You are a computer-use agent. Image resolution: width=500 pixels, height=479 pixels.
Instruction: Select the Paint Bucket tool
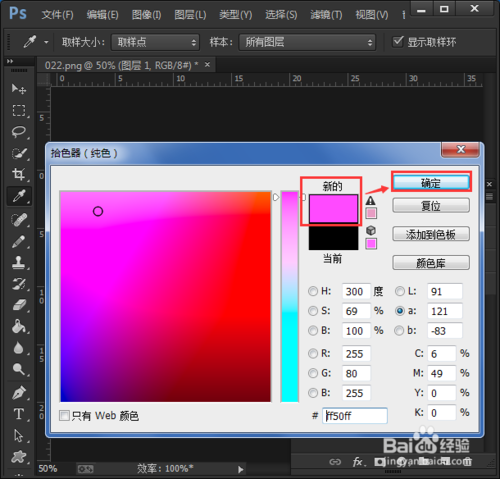pyautogui.click(x=19, y=327)
